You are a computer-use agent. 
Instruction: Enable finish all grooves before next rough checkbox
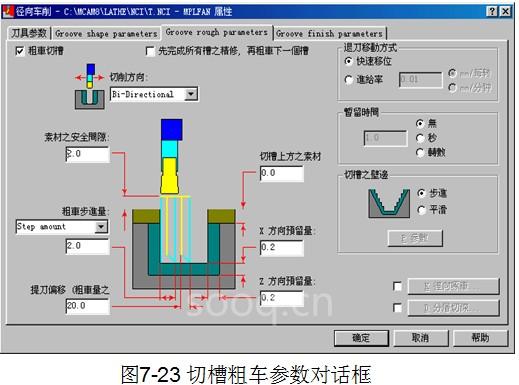pyautogui.click(x=150, y=51)
